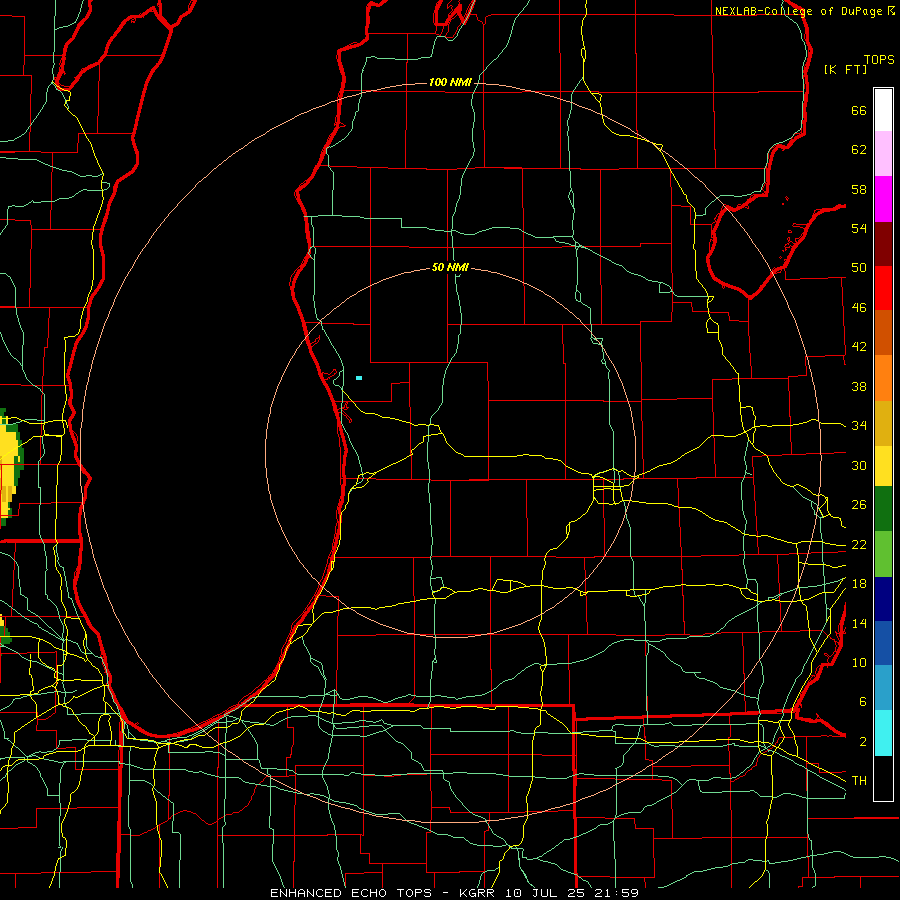
Task: Click the 2 legend value
Action: 862,742
